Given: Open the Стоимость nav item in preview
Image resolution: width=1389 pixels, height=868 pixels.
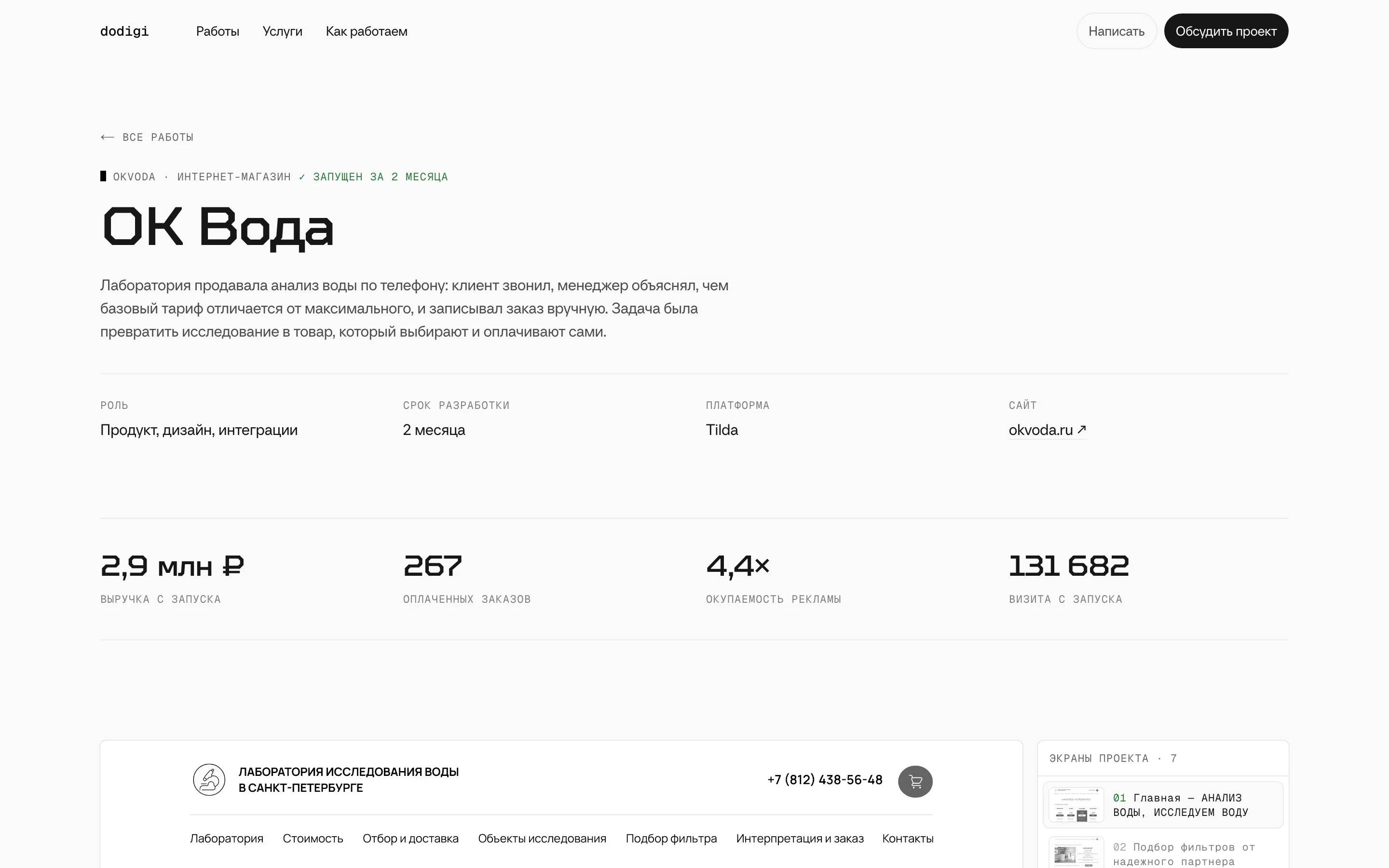Looking at the screenshot, I should point(313,838).
